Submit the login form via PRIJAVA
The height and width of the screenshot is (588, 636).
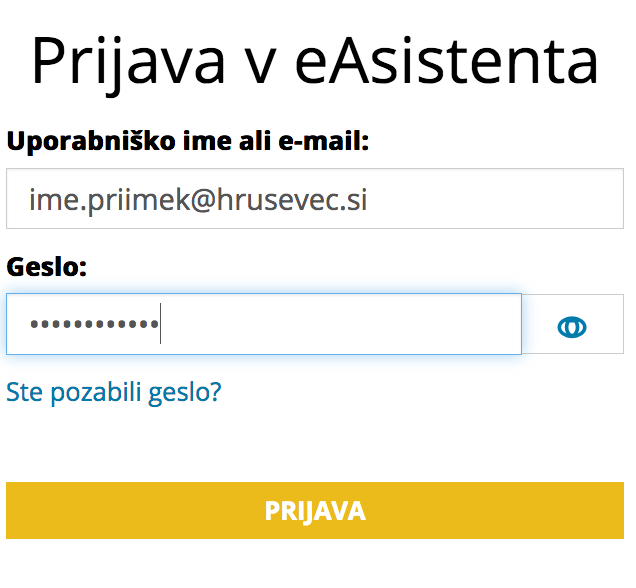[315, 510]
